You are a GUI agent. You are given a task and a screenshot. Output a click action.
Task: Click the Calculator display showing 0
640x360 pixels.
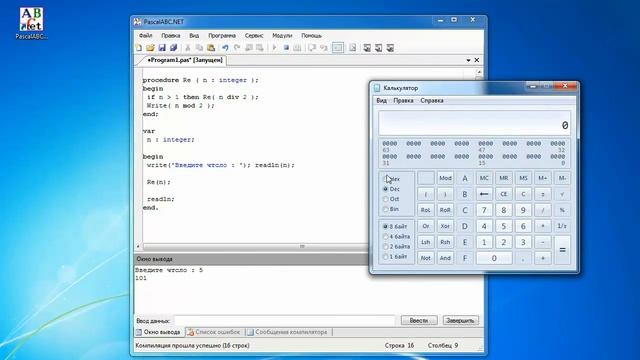coord(474,123)
